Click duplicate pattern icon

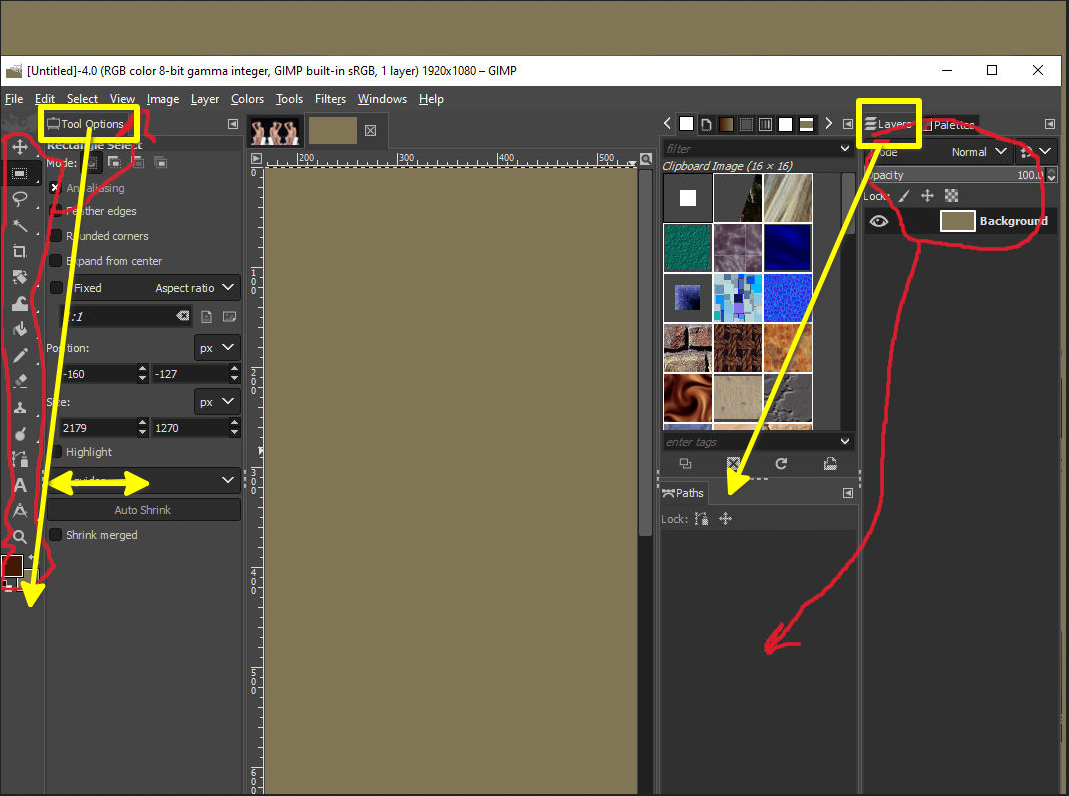point(686,463)
